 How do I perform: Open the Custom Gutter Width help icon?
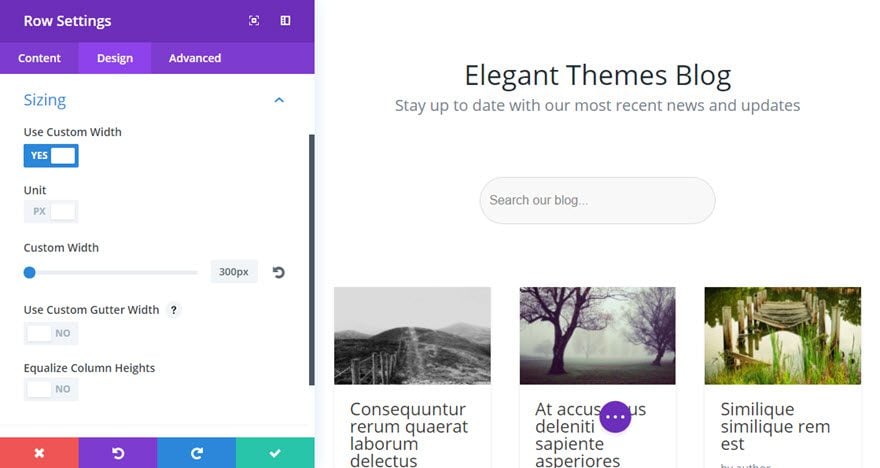(174, 310)
